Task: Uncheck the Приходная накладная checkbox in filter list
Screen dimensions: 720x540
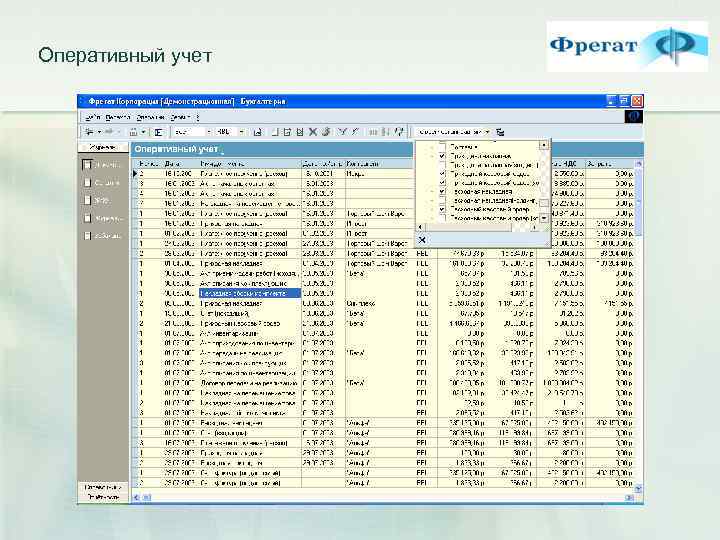Action: click(442, 156)
